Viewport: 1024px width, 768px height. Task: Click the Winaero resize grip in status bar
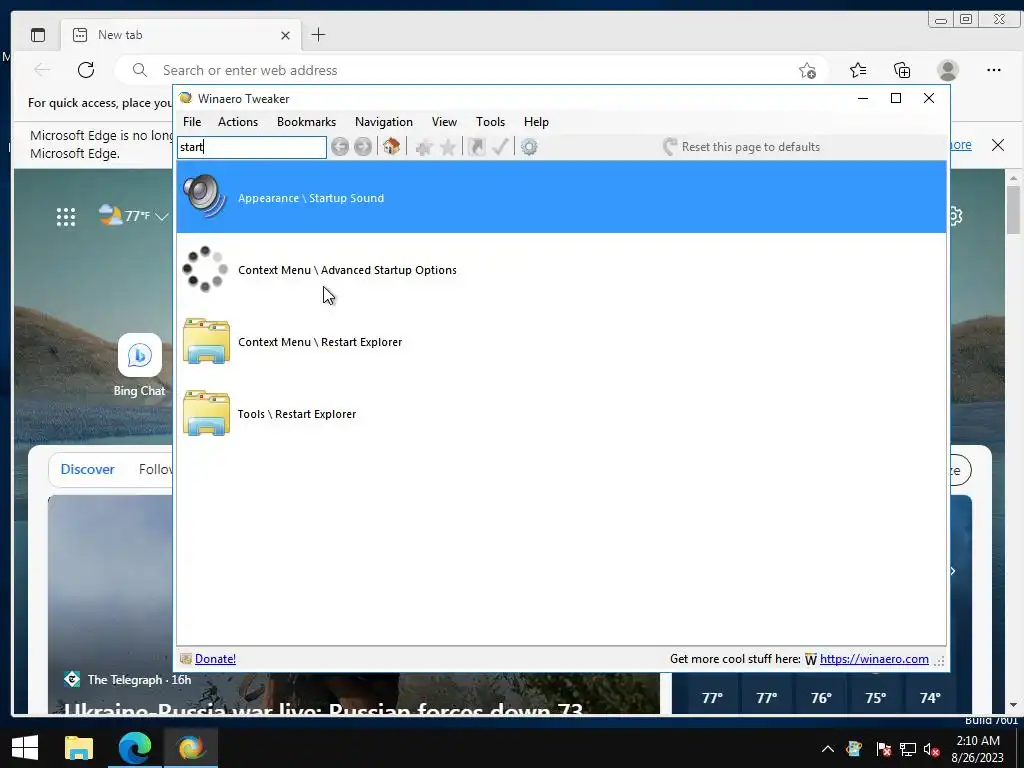point(940,661)
